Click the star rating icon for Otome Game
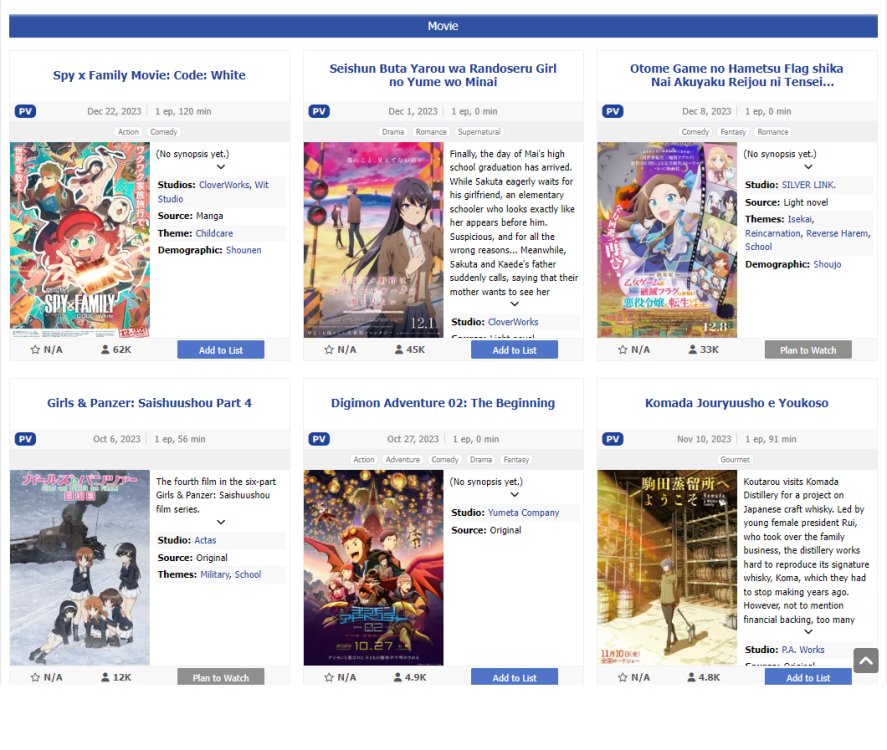The image size is (887, 750). pyautogui.click(x=623, y=350)
